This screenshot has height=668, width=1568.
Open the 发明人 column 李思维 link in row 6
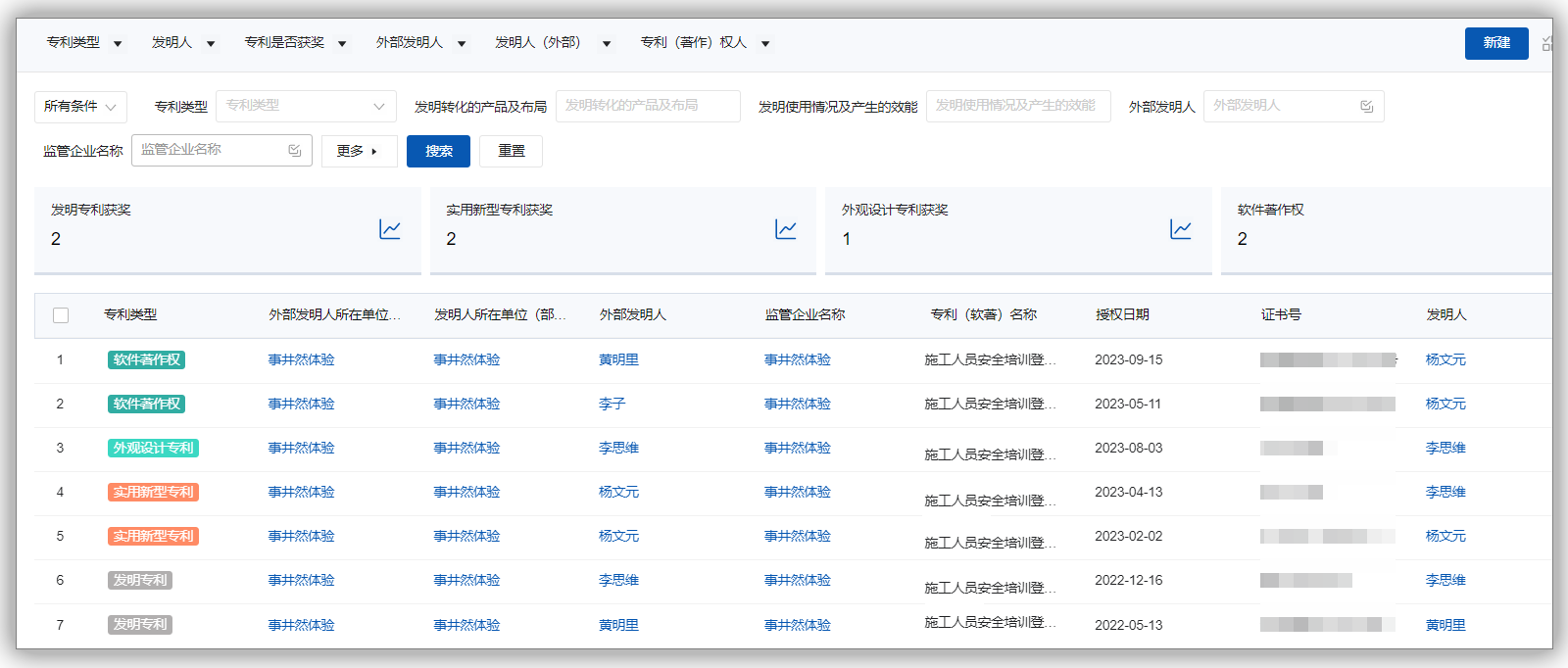click(x=1445, y=581)
